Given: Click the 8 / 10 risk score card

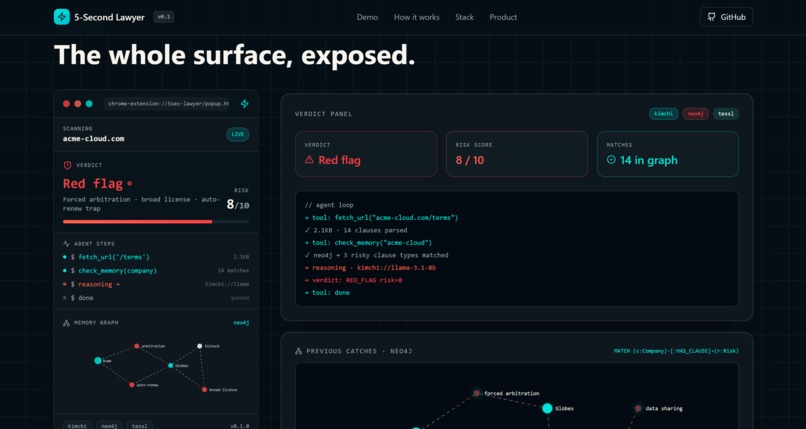Looking at the screenshot, I should (x=517, y=154).
